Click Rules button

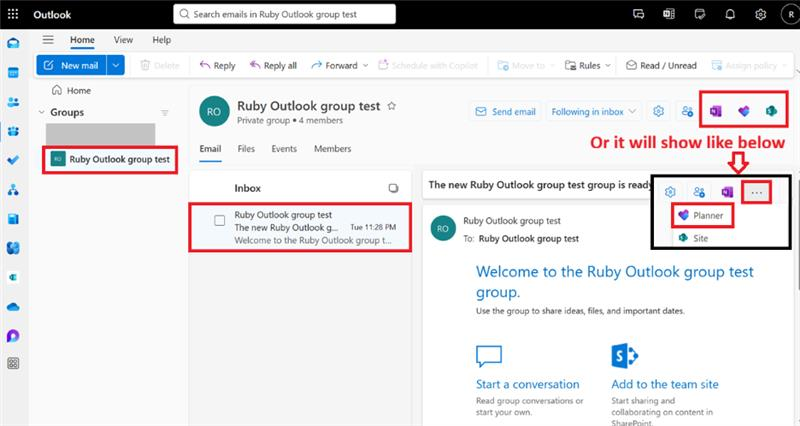tap(583, 66)
